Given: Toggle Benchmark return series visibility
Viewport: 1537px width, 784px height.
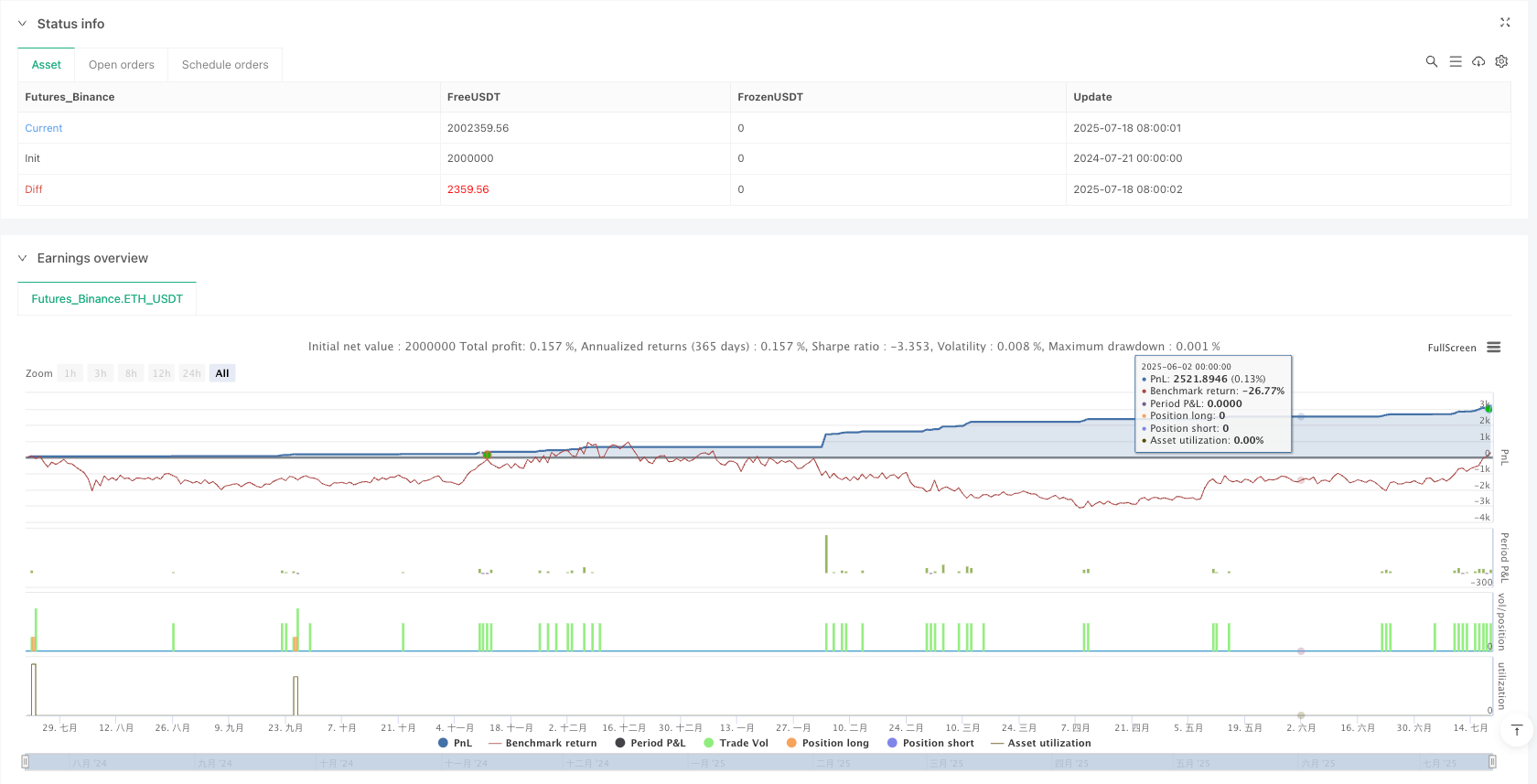Looking at the screenshot, I should (x=543, y=743).
